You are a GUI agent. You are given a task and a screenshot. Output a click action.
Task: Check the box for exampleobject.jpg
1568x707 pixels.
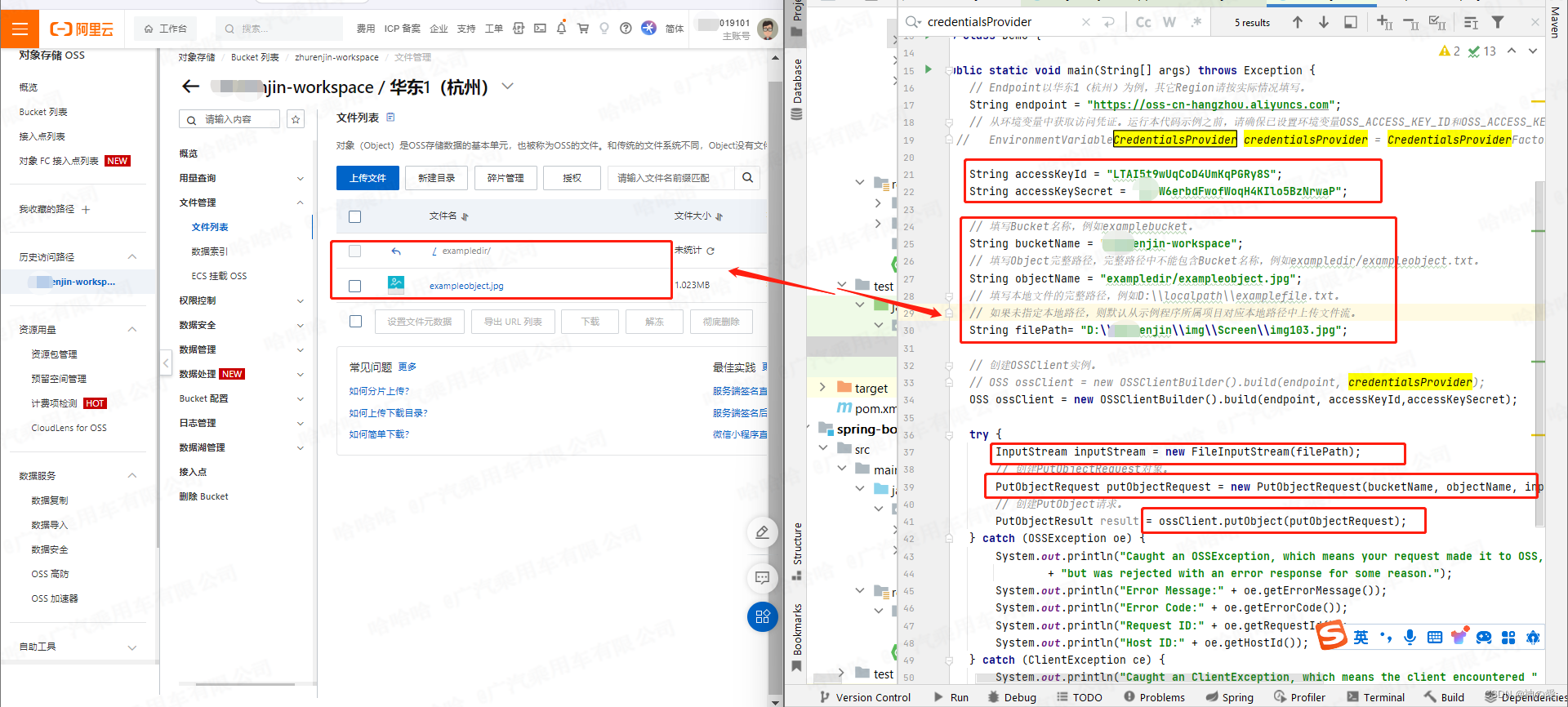354,286
